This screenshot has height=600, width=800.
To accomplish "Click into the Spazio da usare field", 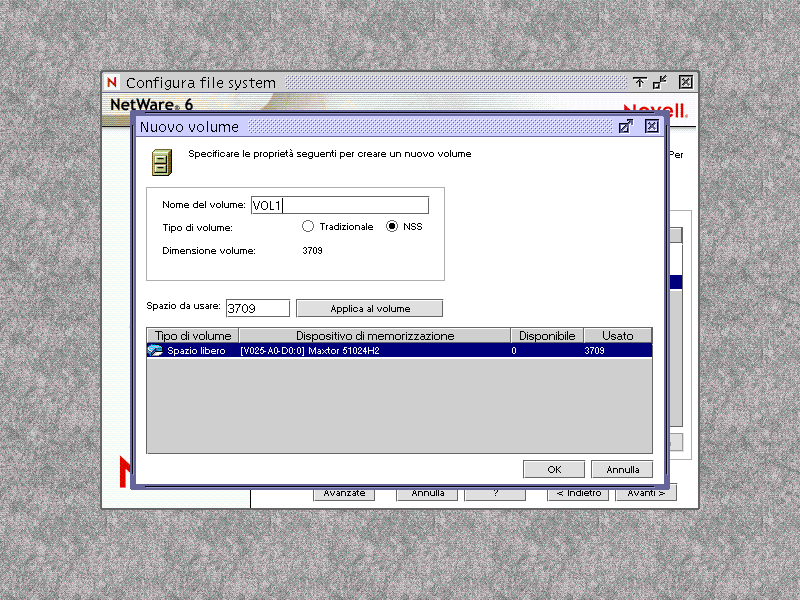I will click(x=258, y=308).
